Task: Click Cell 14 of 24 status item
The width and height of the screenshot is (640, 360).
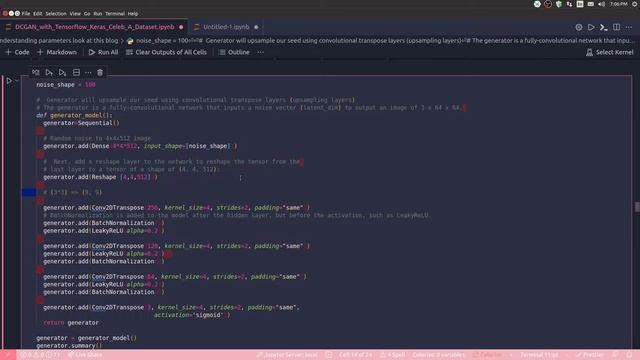Action: pos(355,355)
